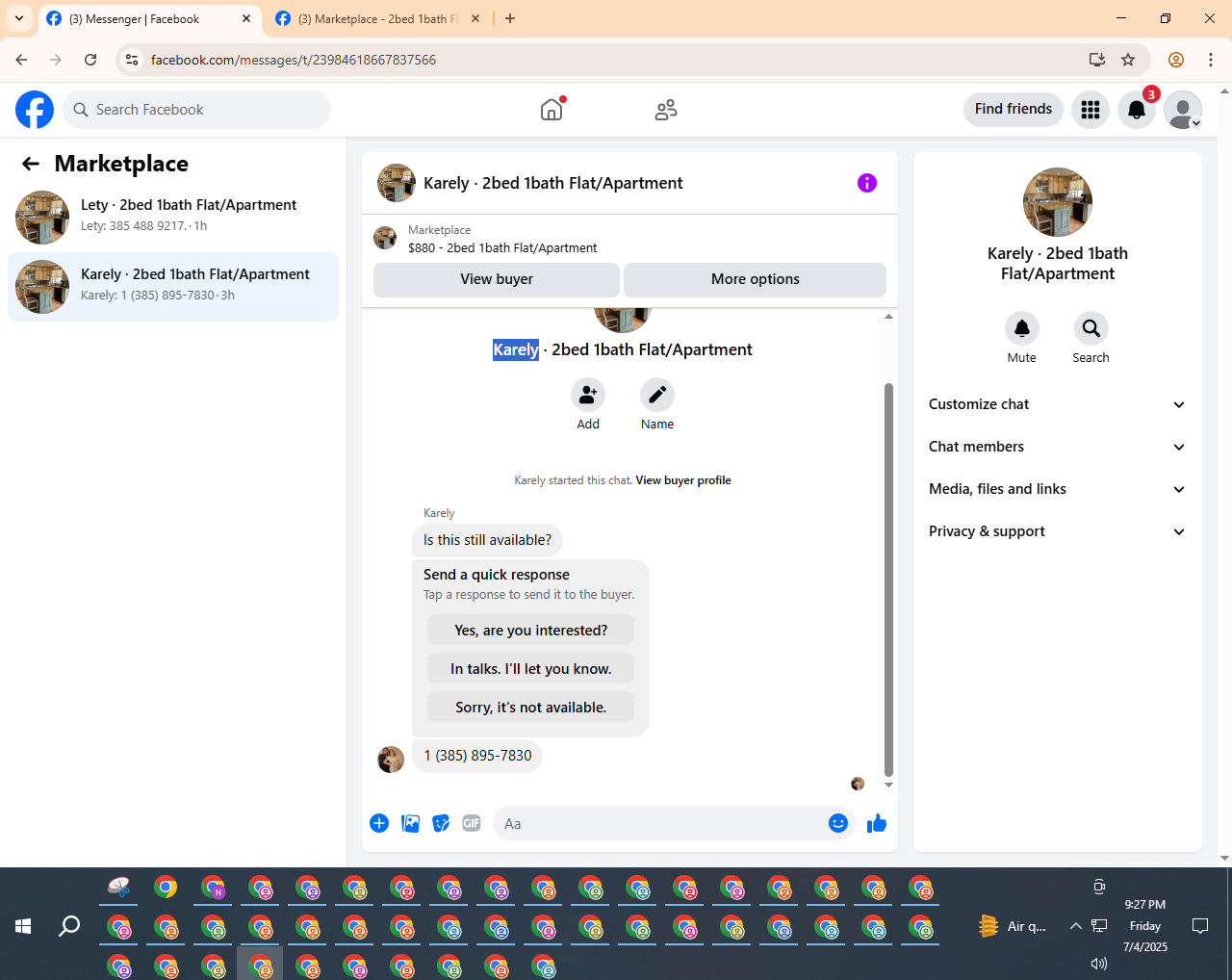Image resolution: width=1232 pixels, height=980 pixels.
Task: Click the View buyer button
Action: pos(497,279)
